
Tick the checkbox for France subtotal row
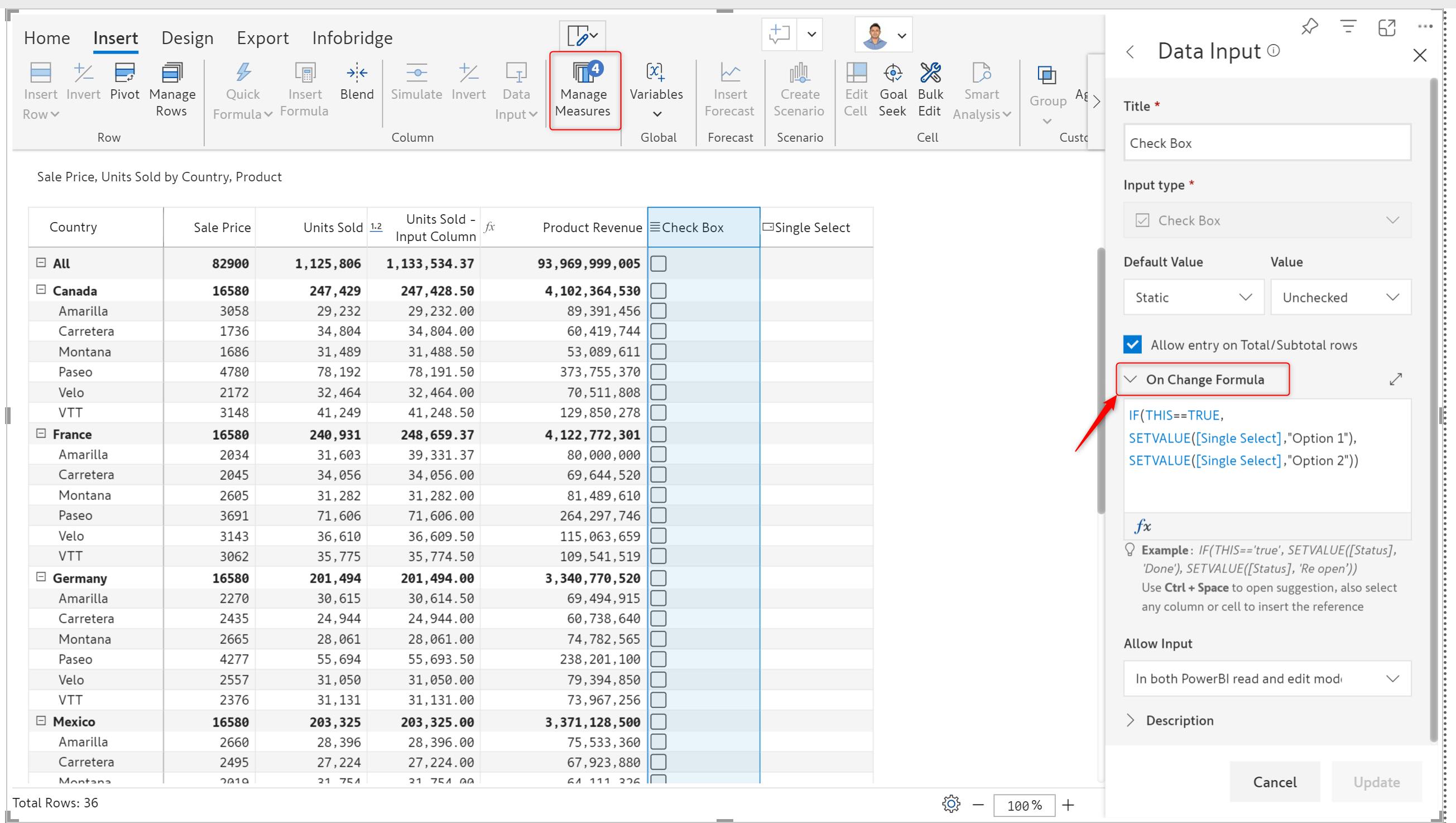click(x=659, y=435)
